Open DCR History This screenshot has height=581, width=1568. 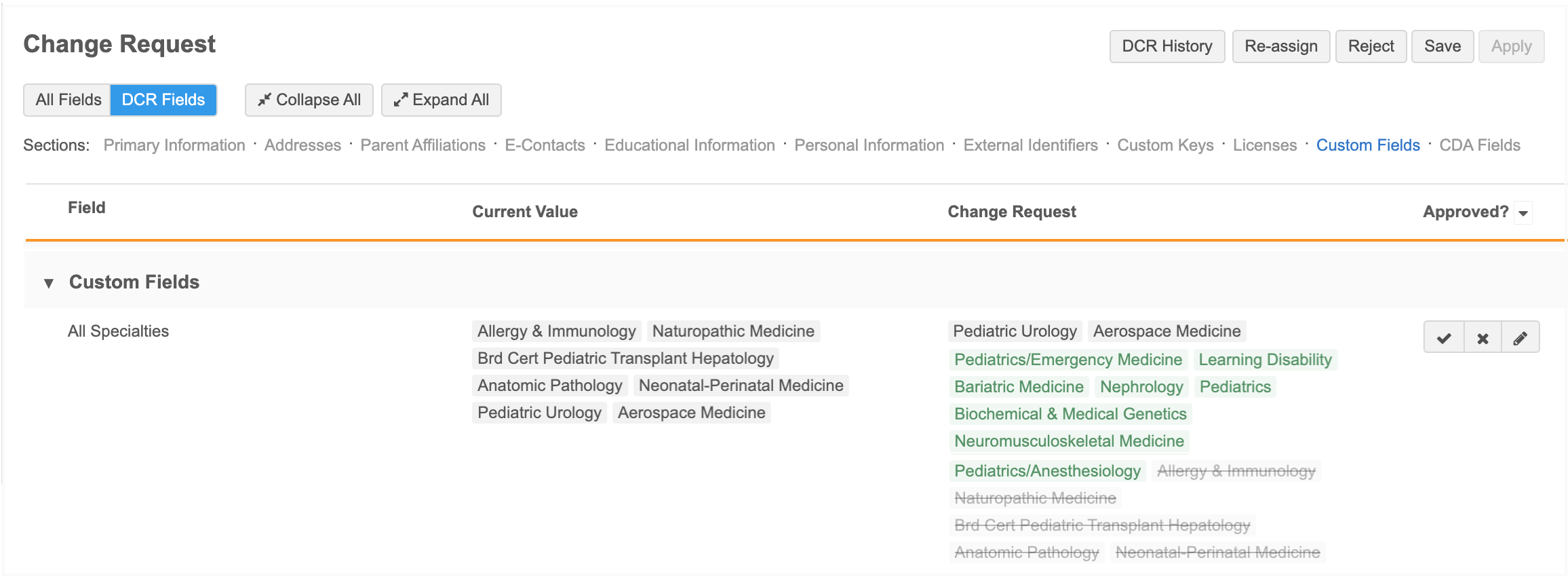click(1167, 46)
